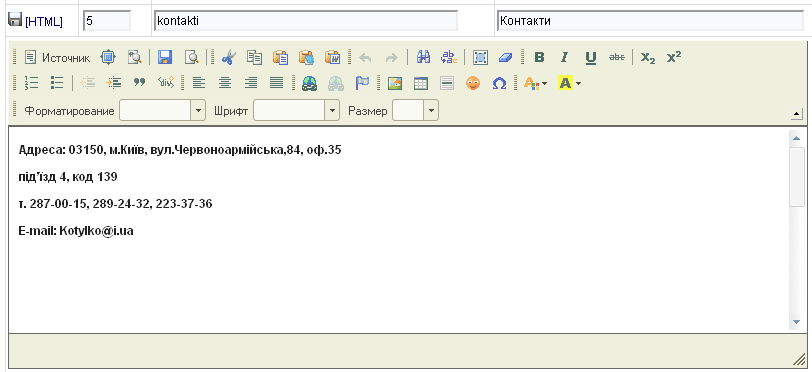Click the insert image icon
This screenshot has height=372, width=812.
tap(395, 83)
